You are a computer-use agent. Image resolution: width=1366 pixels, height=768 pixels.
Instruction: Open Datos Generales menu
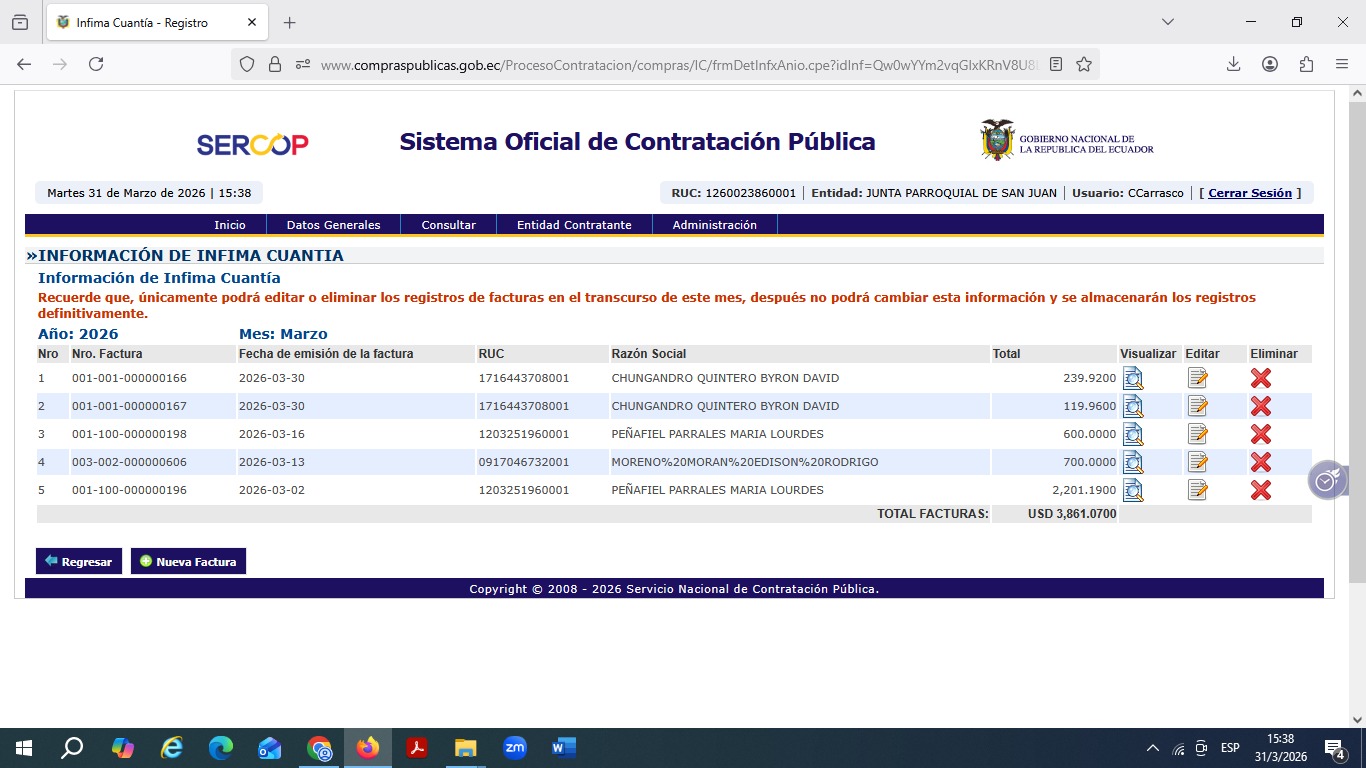point(333,225)
